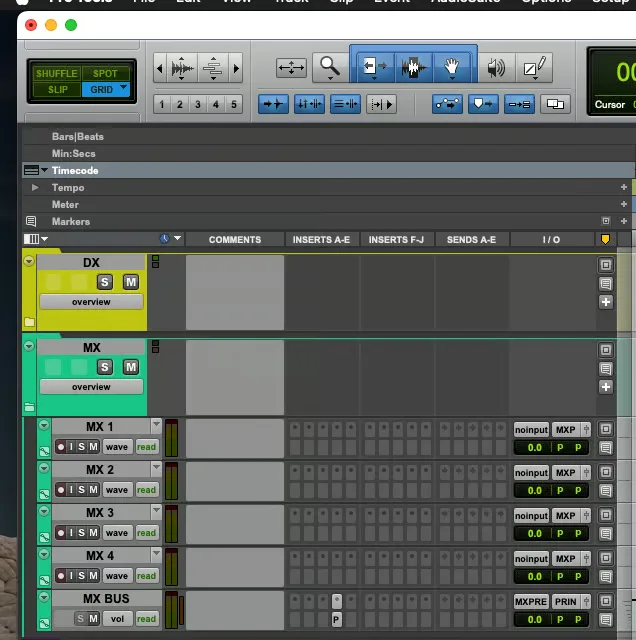Click horizontal zoom out arrow
Viewport: 636px width, 640px height.
click(160, 68)
